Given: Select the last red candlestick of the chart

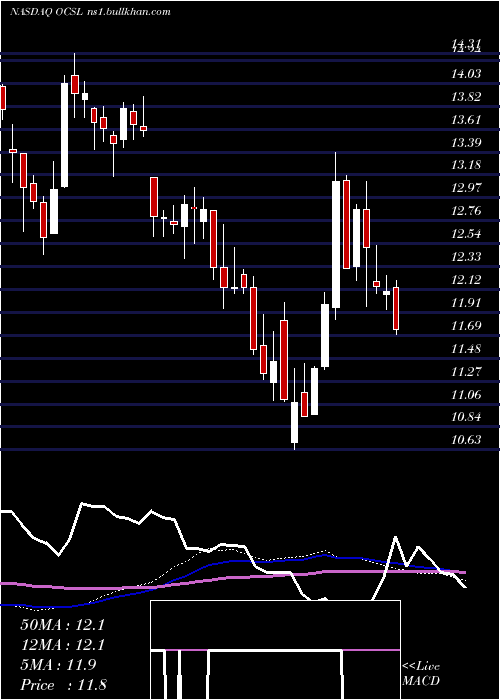Looking at the screenshot, I should (x=396, y=308).
